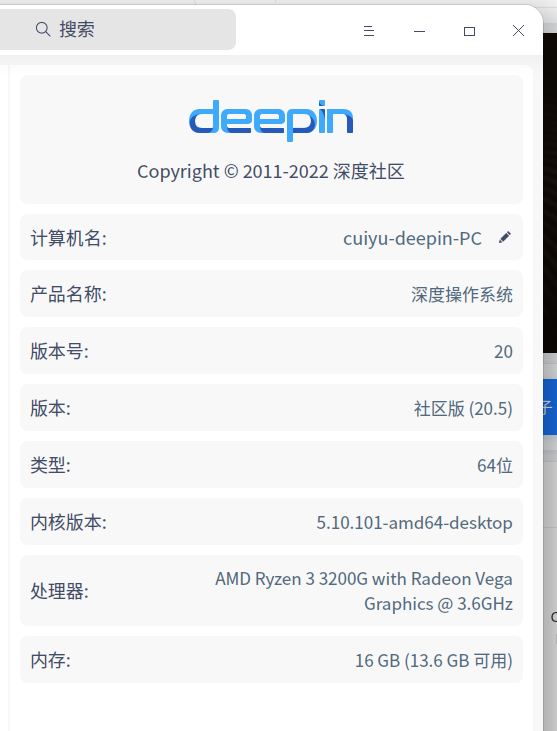Click kernel version 5.10.101-amd64-desktop
This screenshot has width=557, height=731.
click(x=414, y=523)
